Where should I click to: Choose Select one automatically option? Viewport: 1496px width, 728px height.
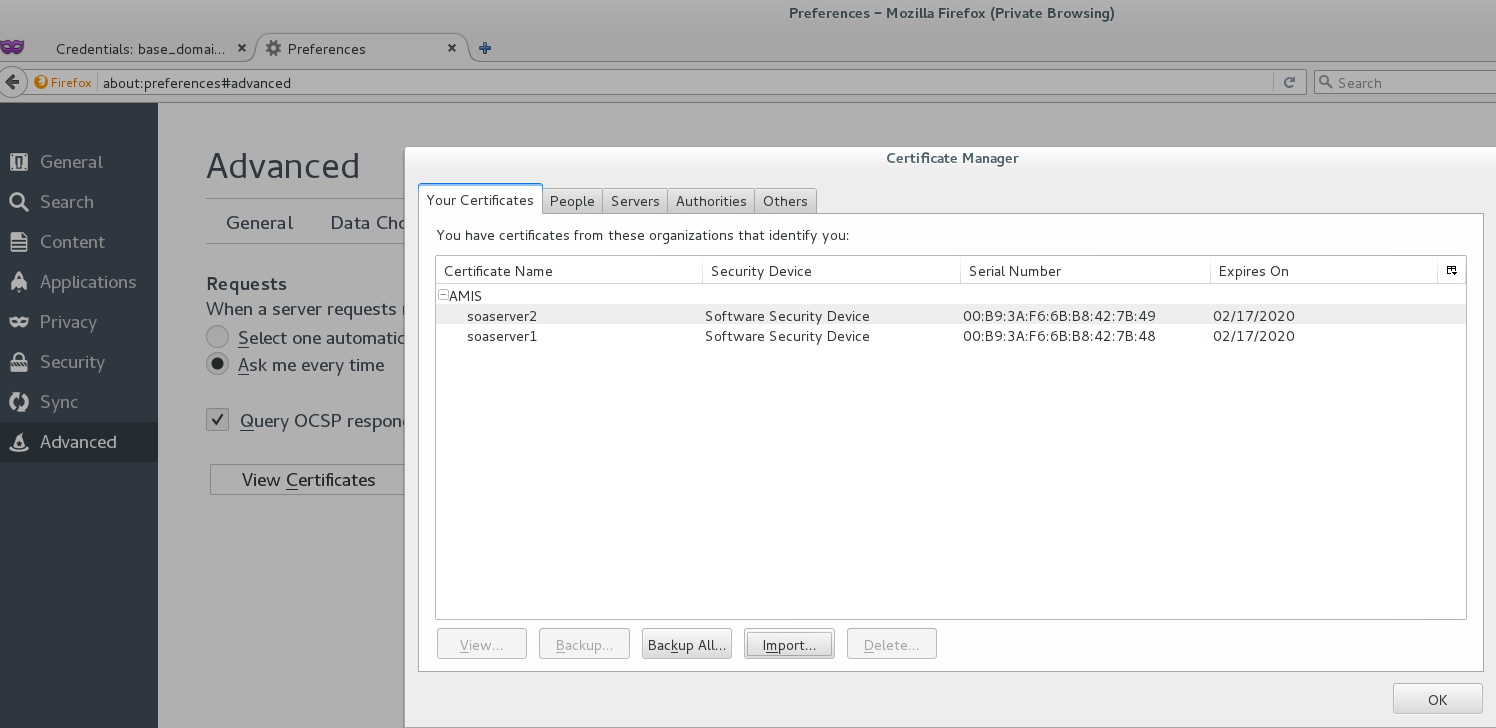click(x=217, y=336)
